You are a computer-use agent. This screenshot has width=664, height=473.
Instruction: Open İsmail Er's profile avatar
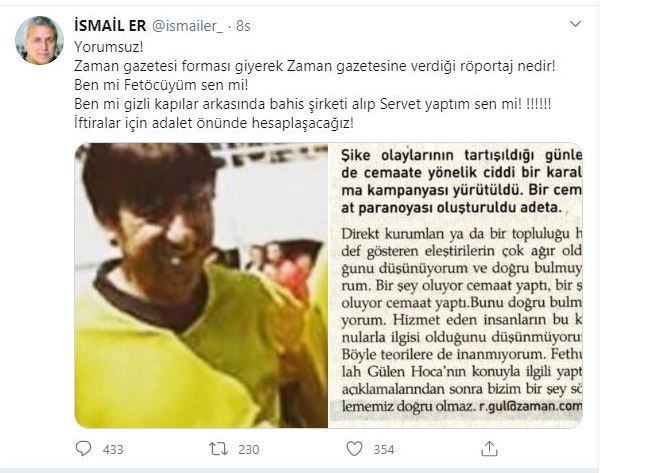39,41
